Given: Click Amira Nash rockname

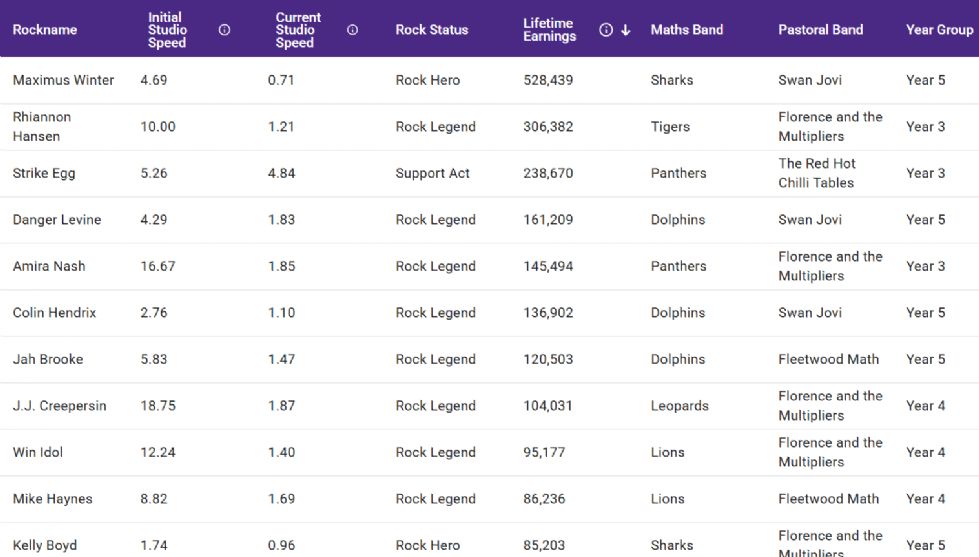Looking at the screenshot, I should point(49,266).
